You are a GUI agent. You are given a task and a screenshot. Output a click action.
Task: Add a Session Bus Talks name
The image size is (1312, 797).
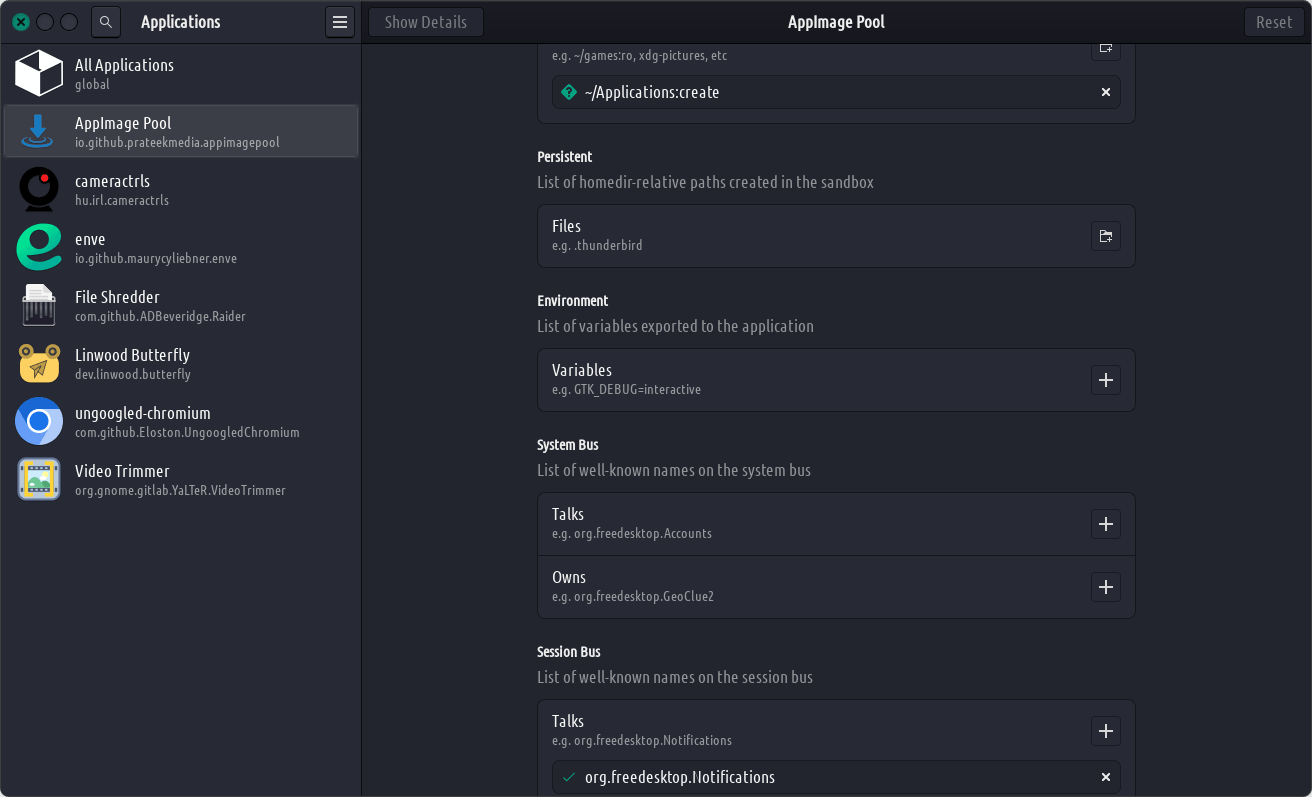pos(1105,731)
